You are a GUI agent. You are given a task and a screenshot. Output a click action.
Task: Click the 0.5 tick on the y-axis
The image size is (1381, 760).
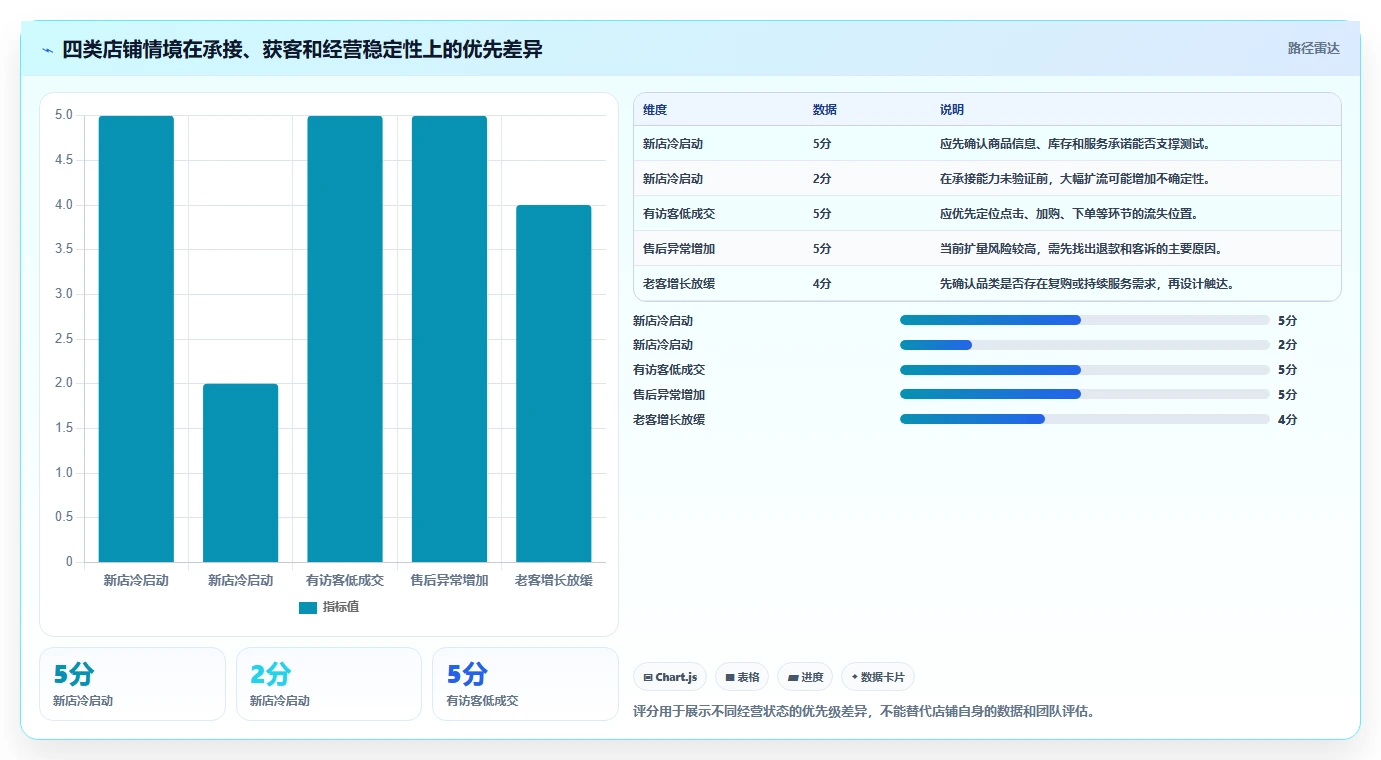pyautogui.click(x=63, y=517)
